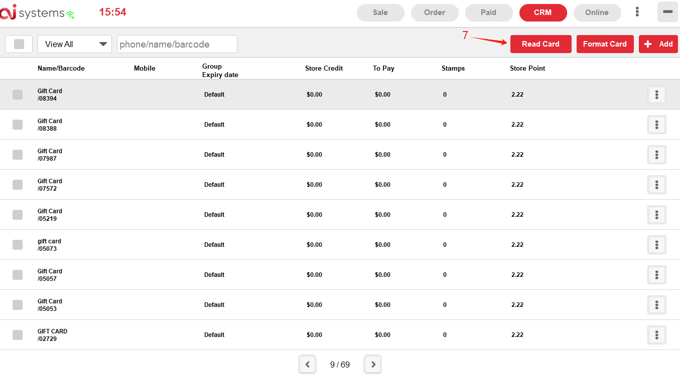The image size is (680, 379).
Task: Check the box for Gift Card 07987
Action: pyautogui.click(x=17, y=154)
